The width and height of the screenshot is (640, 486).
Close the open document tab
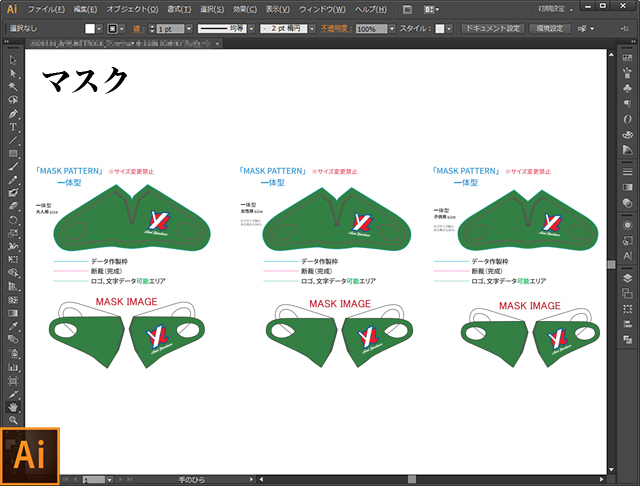(x=217, y=43)
